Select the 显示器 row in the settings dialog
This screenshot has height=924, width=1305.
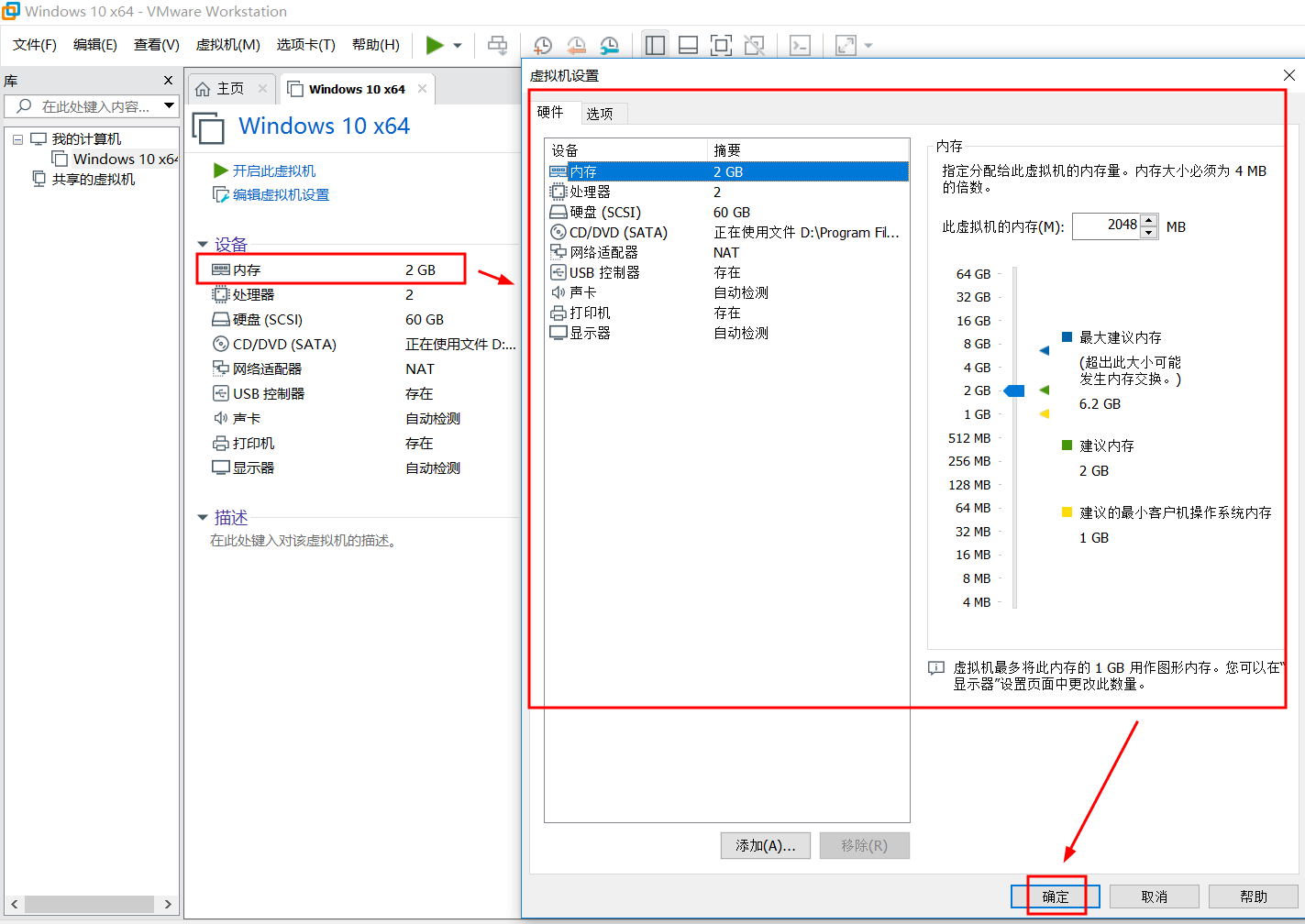(727, 333)
